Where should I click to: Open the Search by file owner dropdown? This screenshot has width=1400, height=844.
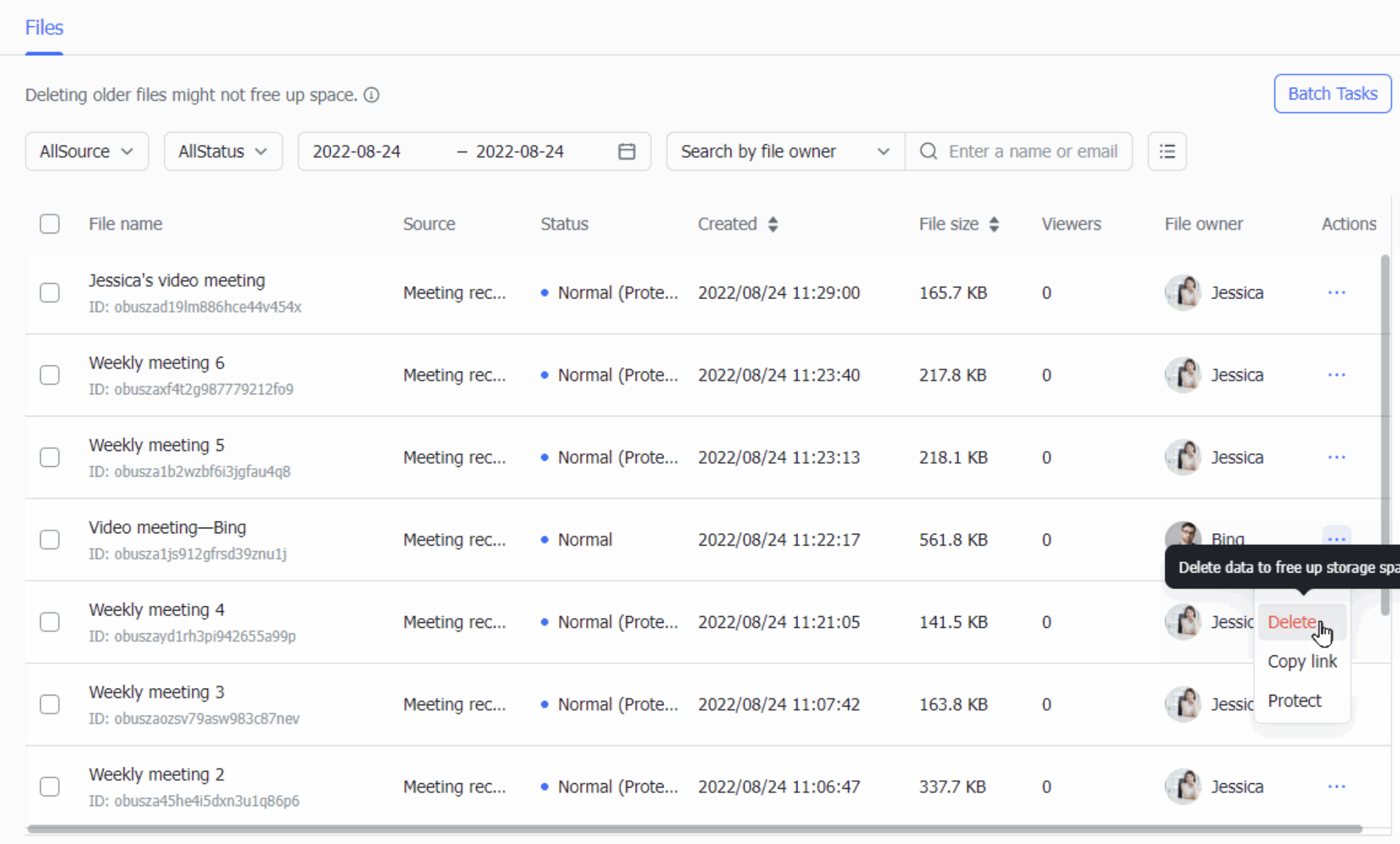pos(785,151)
